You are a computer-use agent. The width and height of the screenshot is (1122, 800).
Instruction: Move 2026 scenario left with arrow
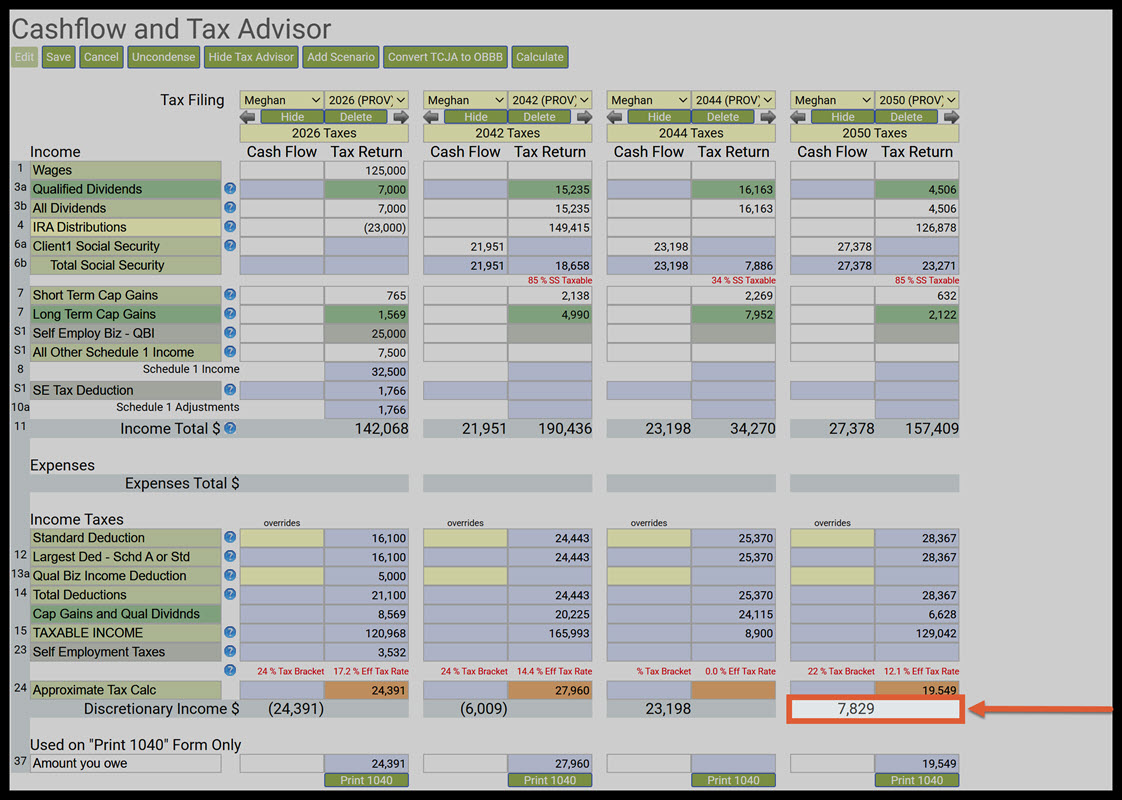(x=248, y=117)
